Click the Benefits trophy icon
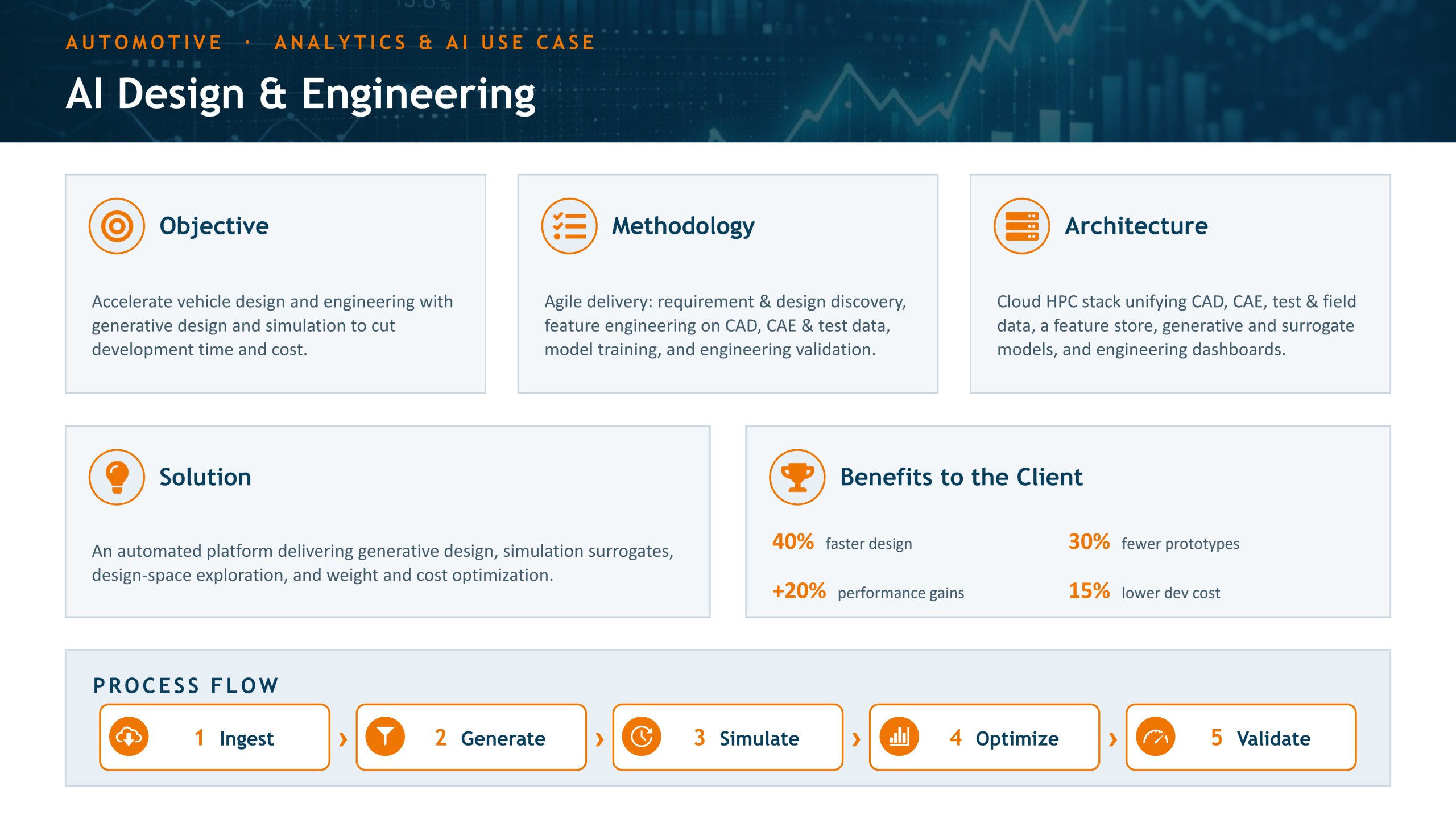This screenshot has height=819, width=1456. pyautogui.click(x=797, y=477)
